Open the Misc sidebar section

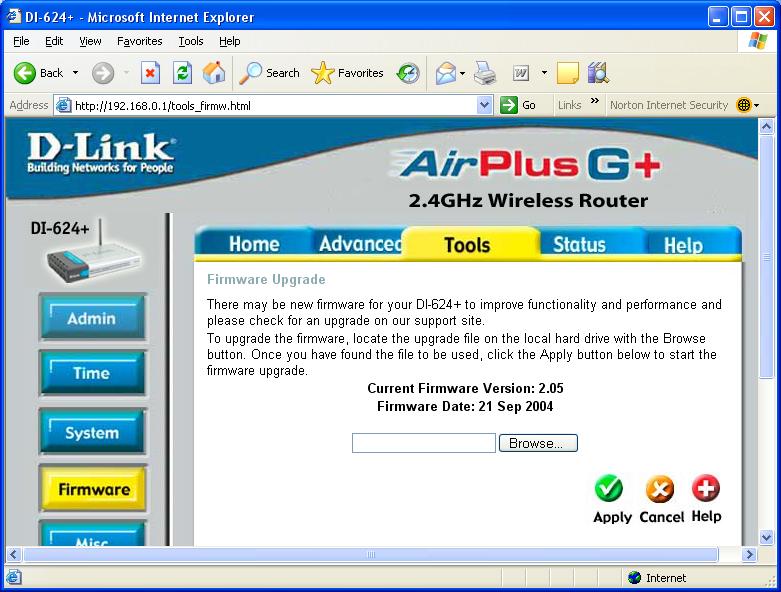(x=92, y=534)
